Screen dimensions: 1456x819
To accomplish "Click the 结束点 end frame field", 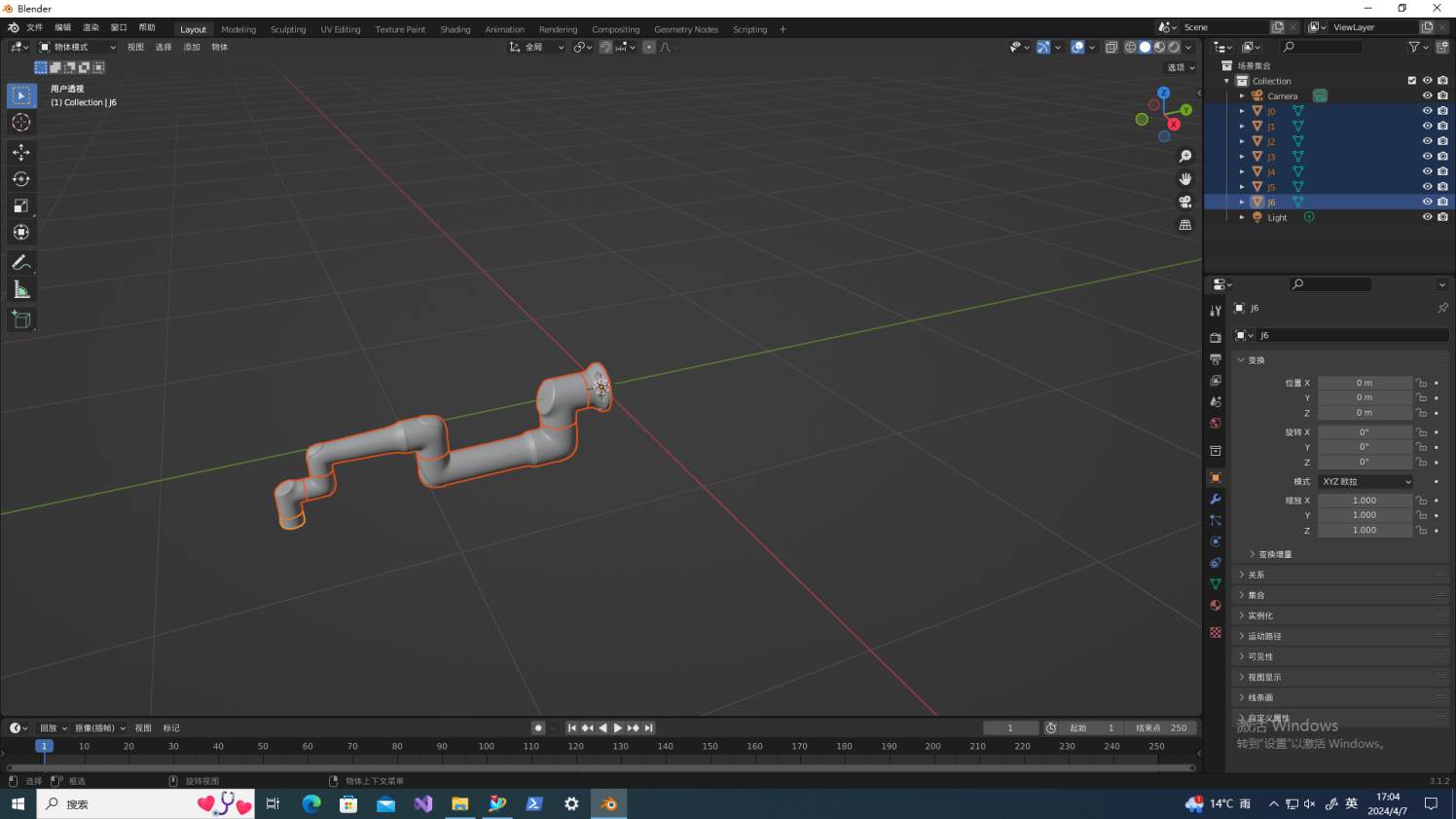I will pyautogui.click(x=1162, y=728).
